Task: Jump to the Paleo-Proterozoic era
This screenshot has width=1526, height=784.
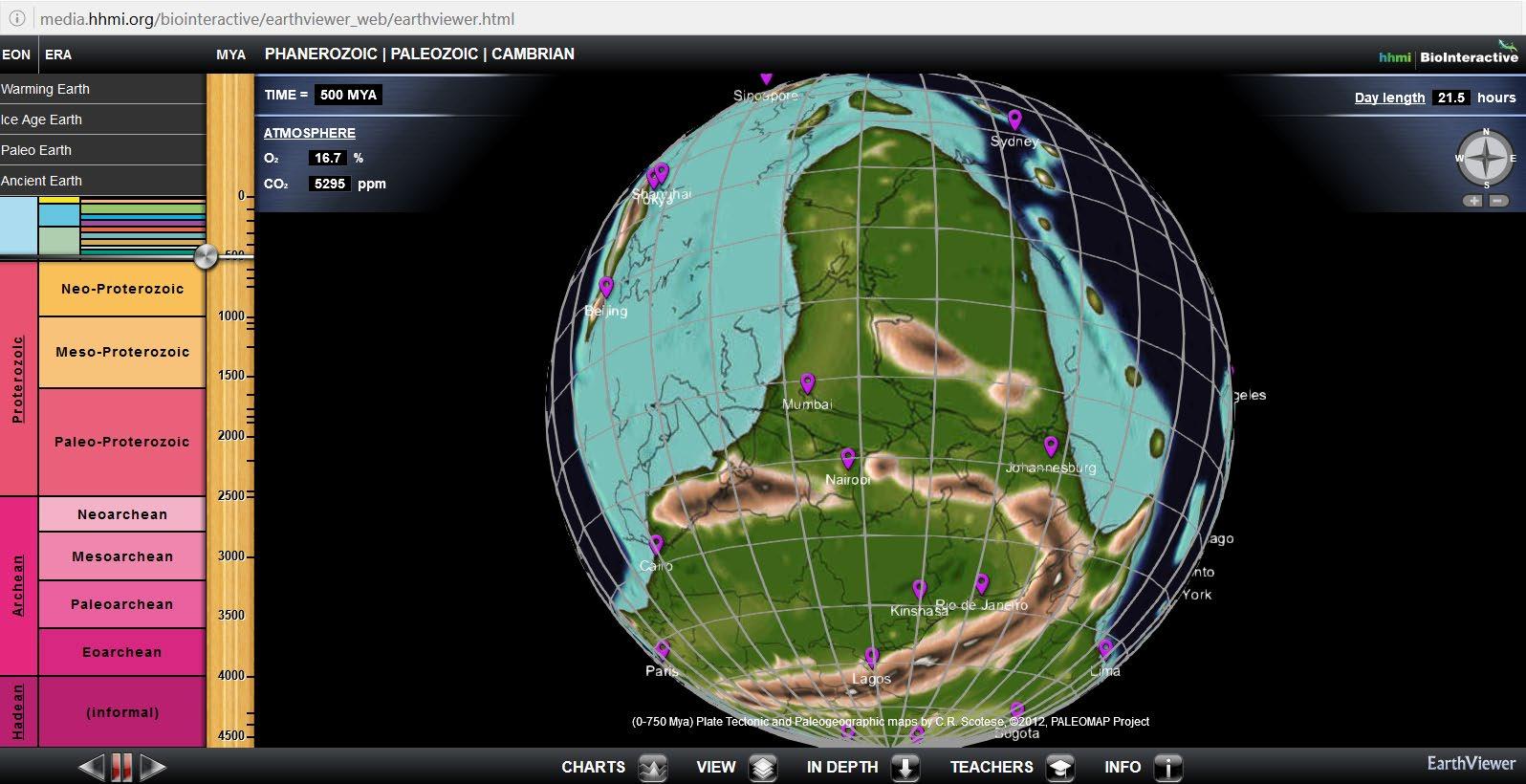Action: click(122, 442)
